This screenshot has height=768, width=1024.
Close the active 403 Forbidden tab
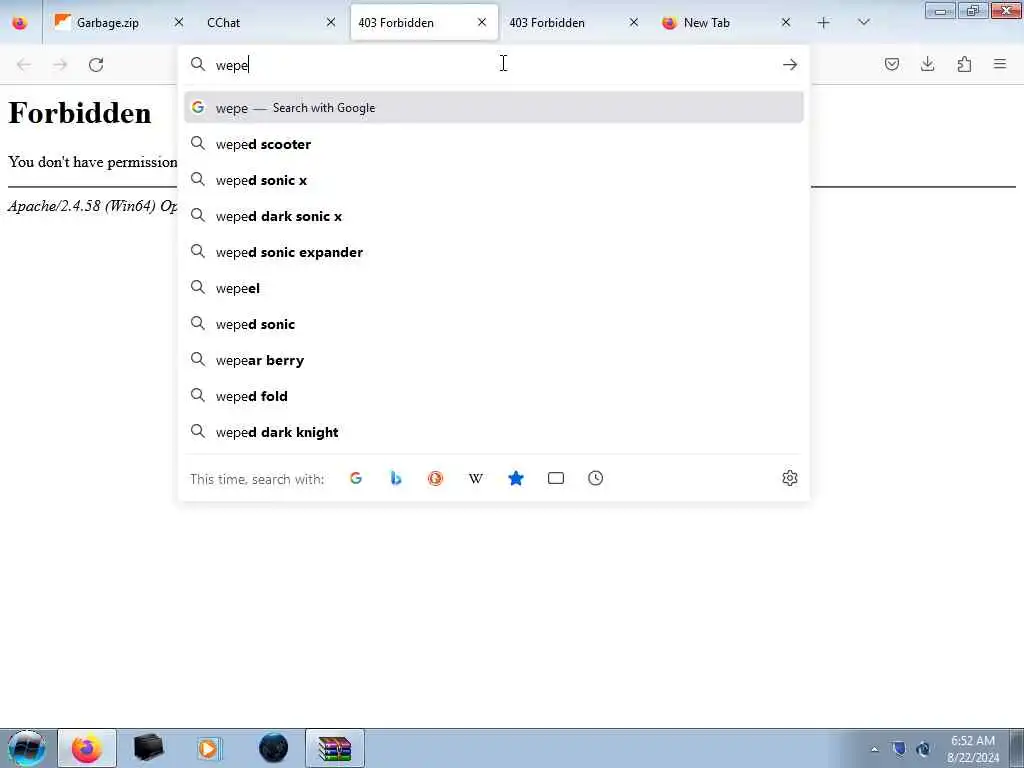pyautogui.click(x=482, y=22)
